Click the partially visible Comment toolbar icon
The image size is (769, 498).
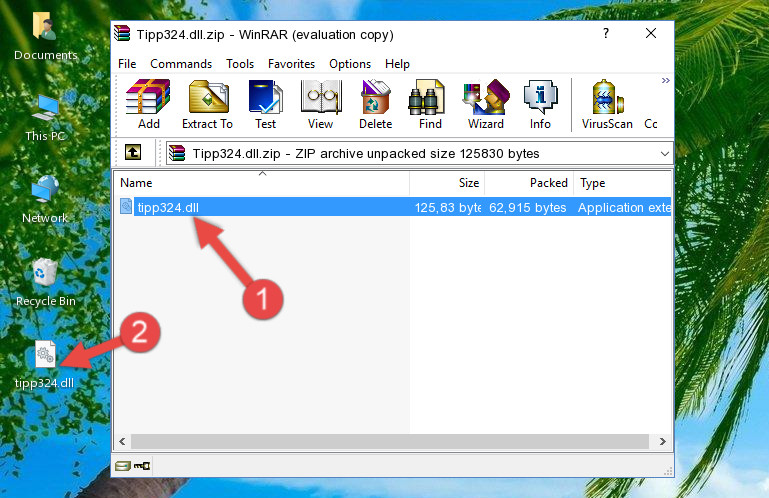[651, 124]
